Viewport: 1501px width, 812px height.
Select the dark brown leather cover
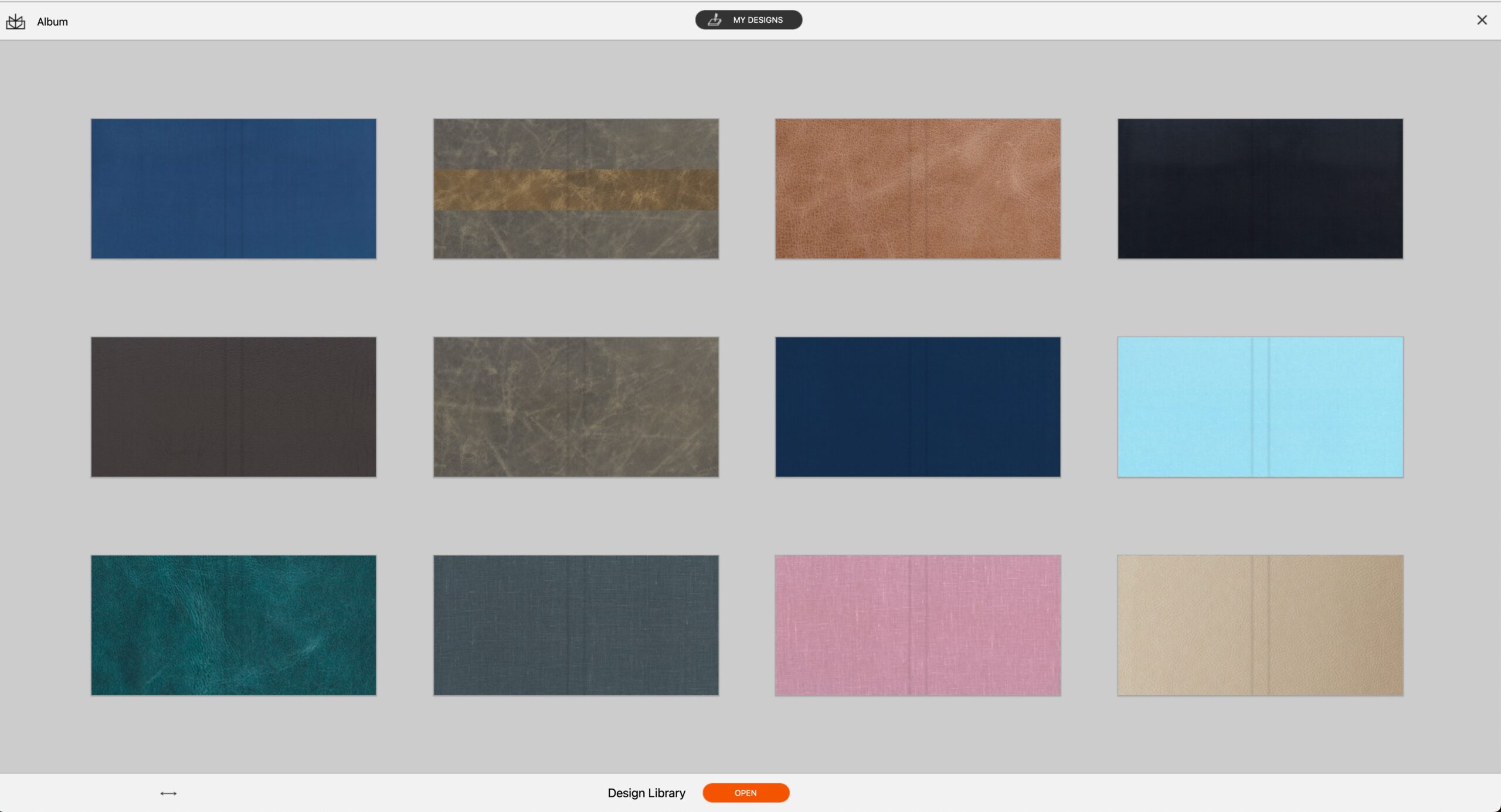[233, 407]
